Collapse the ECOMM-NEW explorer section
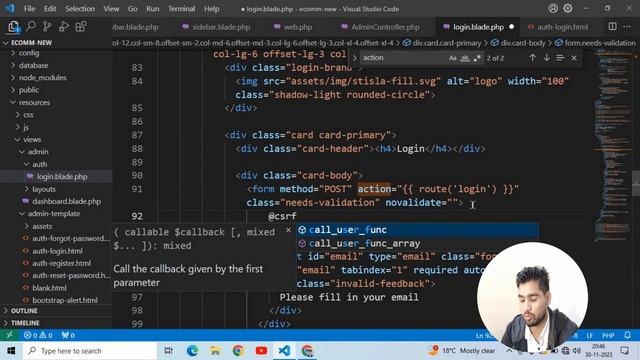The width and height of the screenshot is (640, 360). [56, 42]
